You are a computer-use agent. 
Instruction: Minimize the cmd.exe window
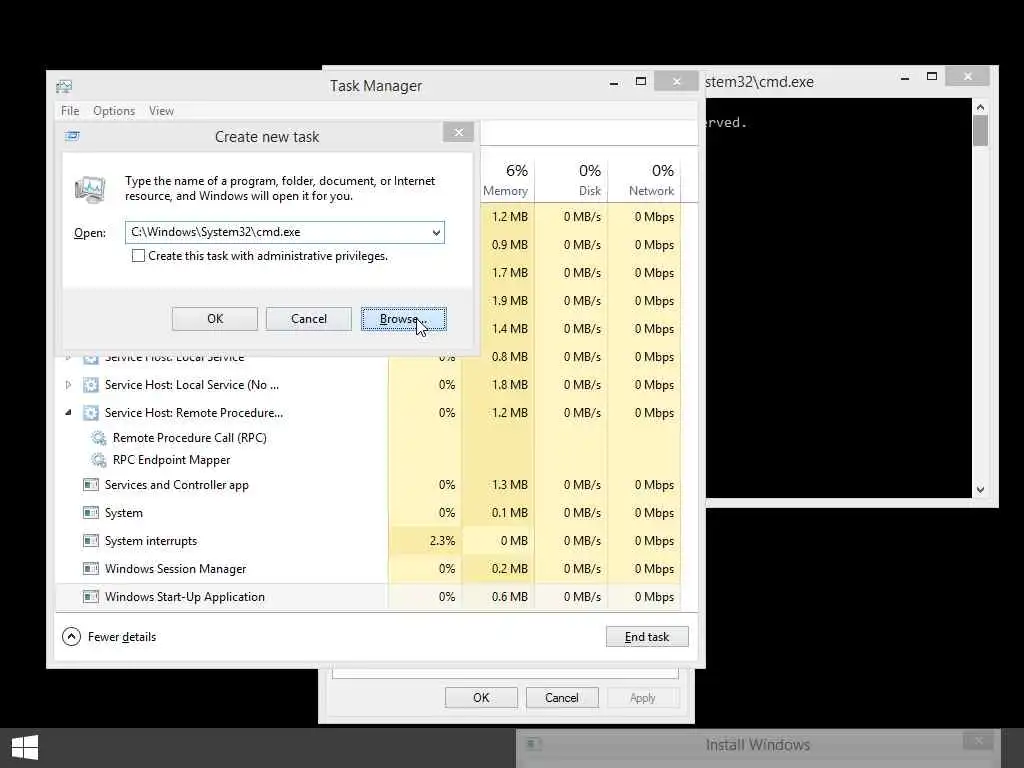click(x=904, y=78)
